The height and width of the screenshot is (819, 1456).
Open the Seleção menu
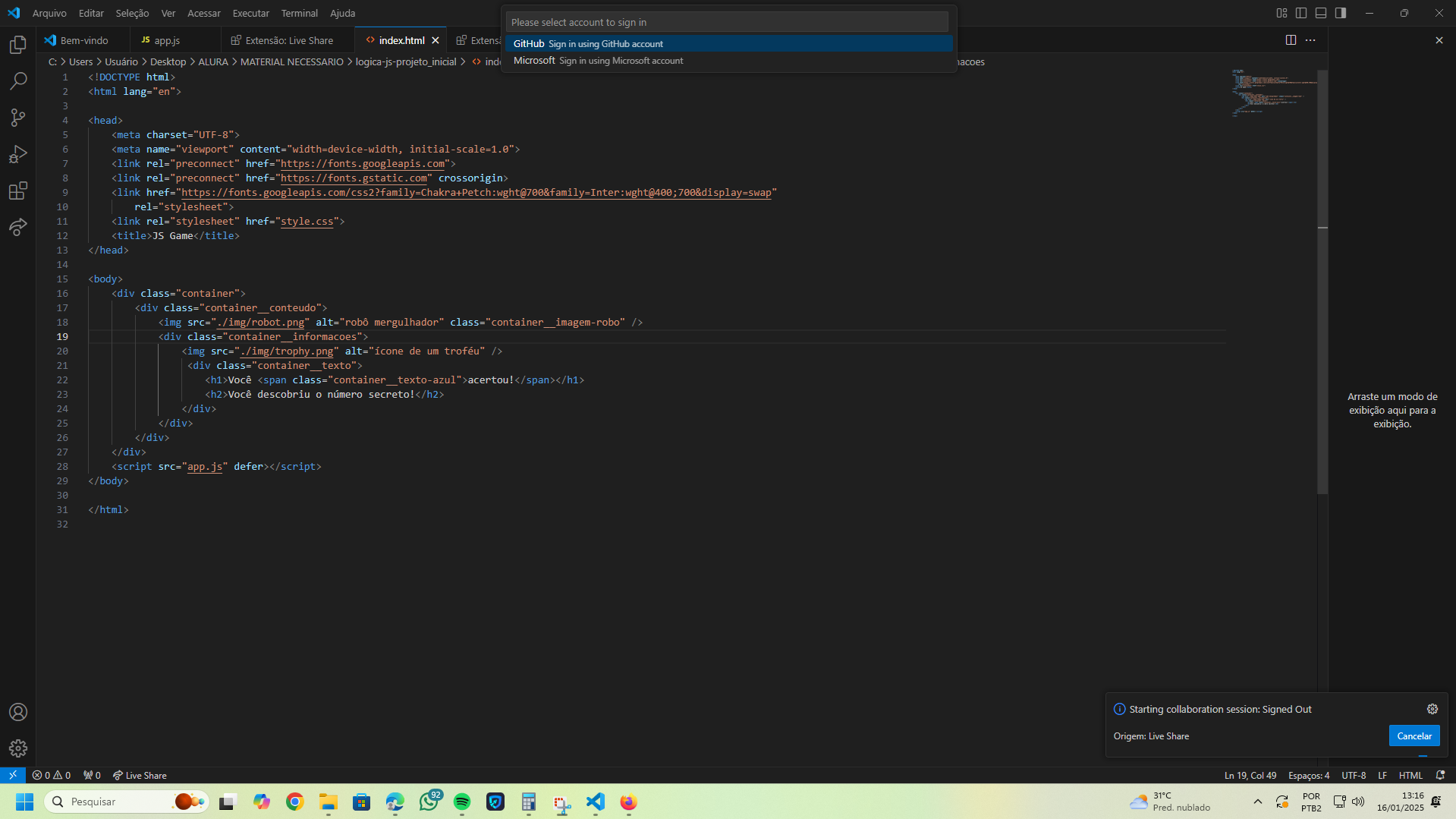tap(132, 13)
